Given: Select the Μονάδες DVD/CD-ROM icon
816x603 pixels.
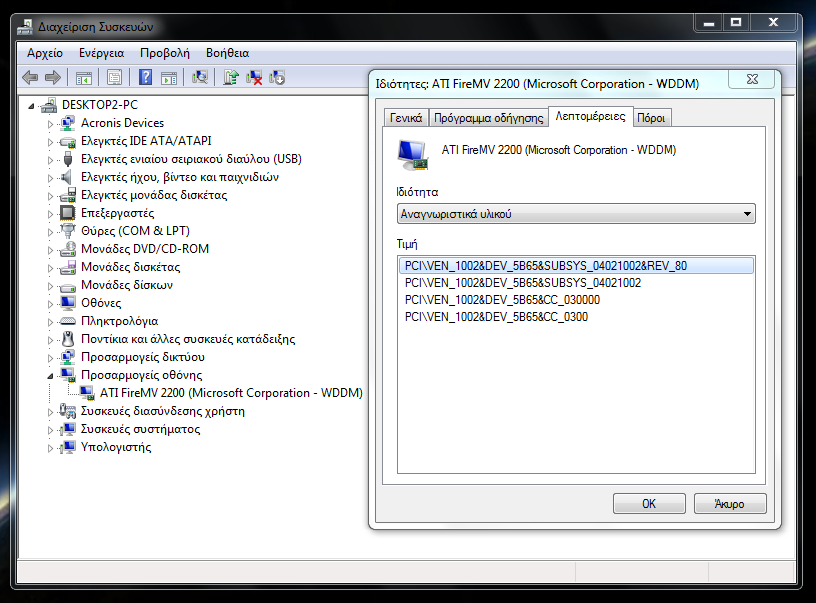Looking at the screenshot, I should pyautogui.click(x=68, y=249).
